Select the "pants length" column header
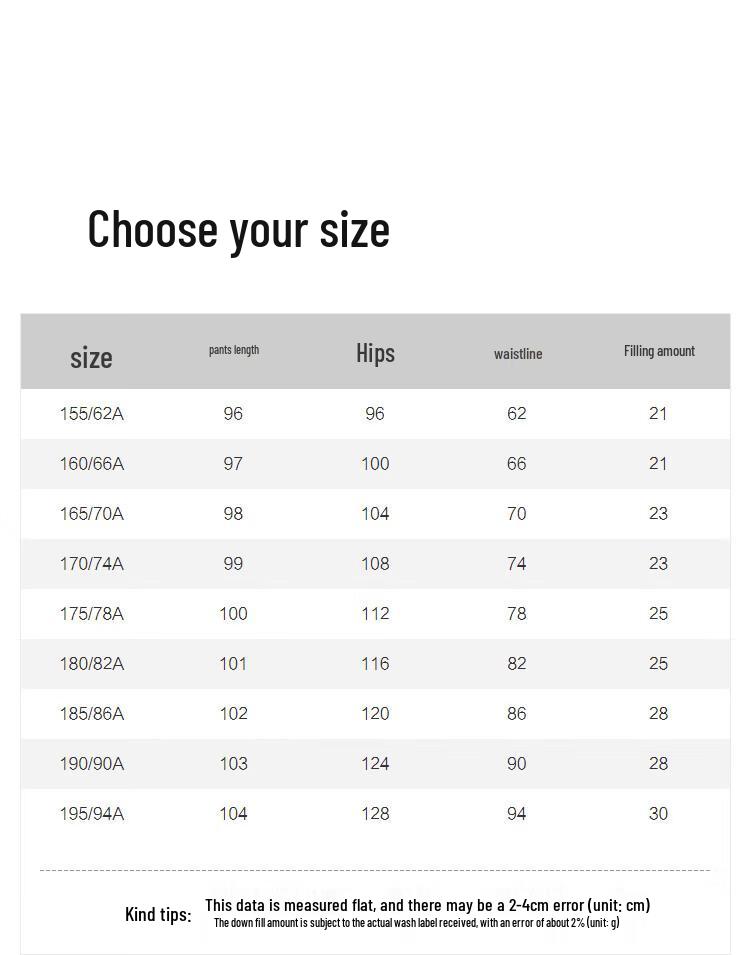750x955 pixels. coord(234,350)
